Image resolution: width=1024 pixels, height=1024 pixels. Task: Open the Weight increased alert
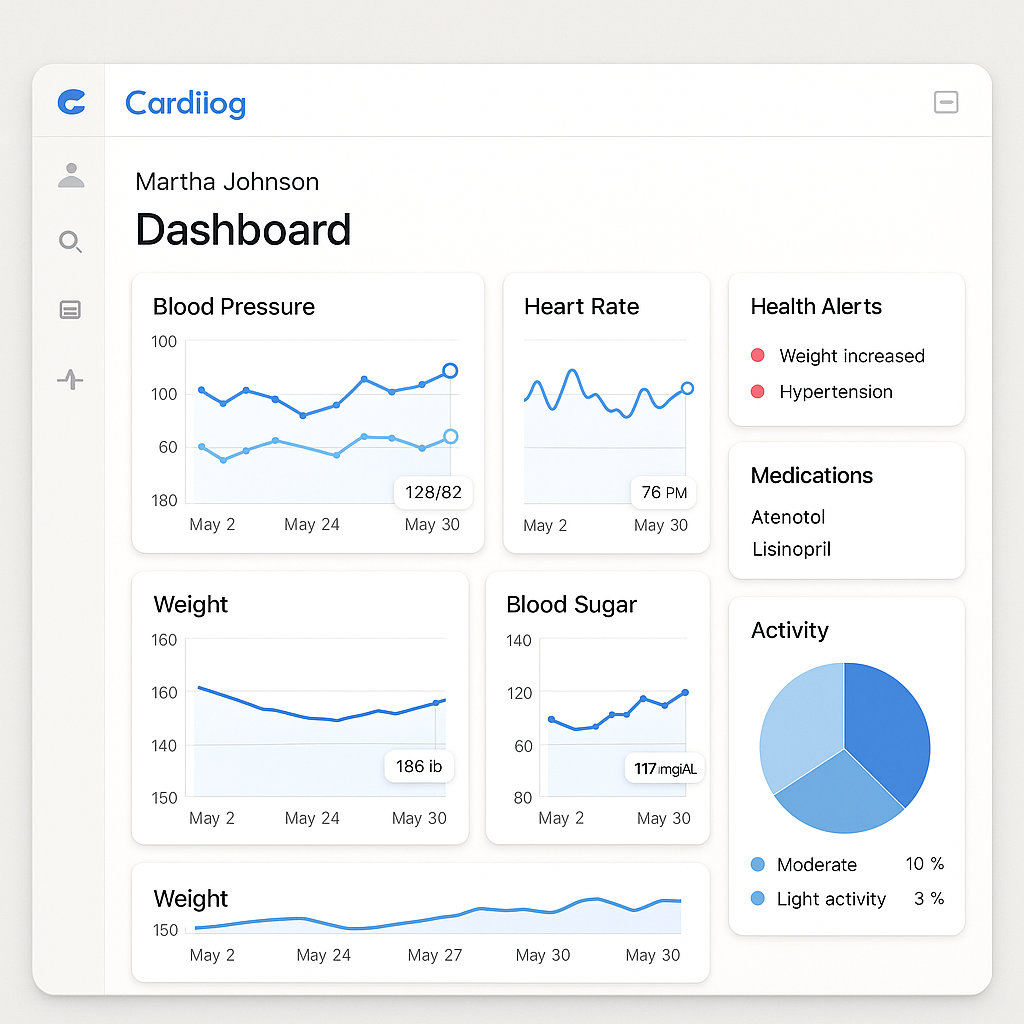point(851,356)
